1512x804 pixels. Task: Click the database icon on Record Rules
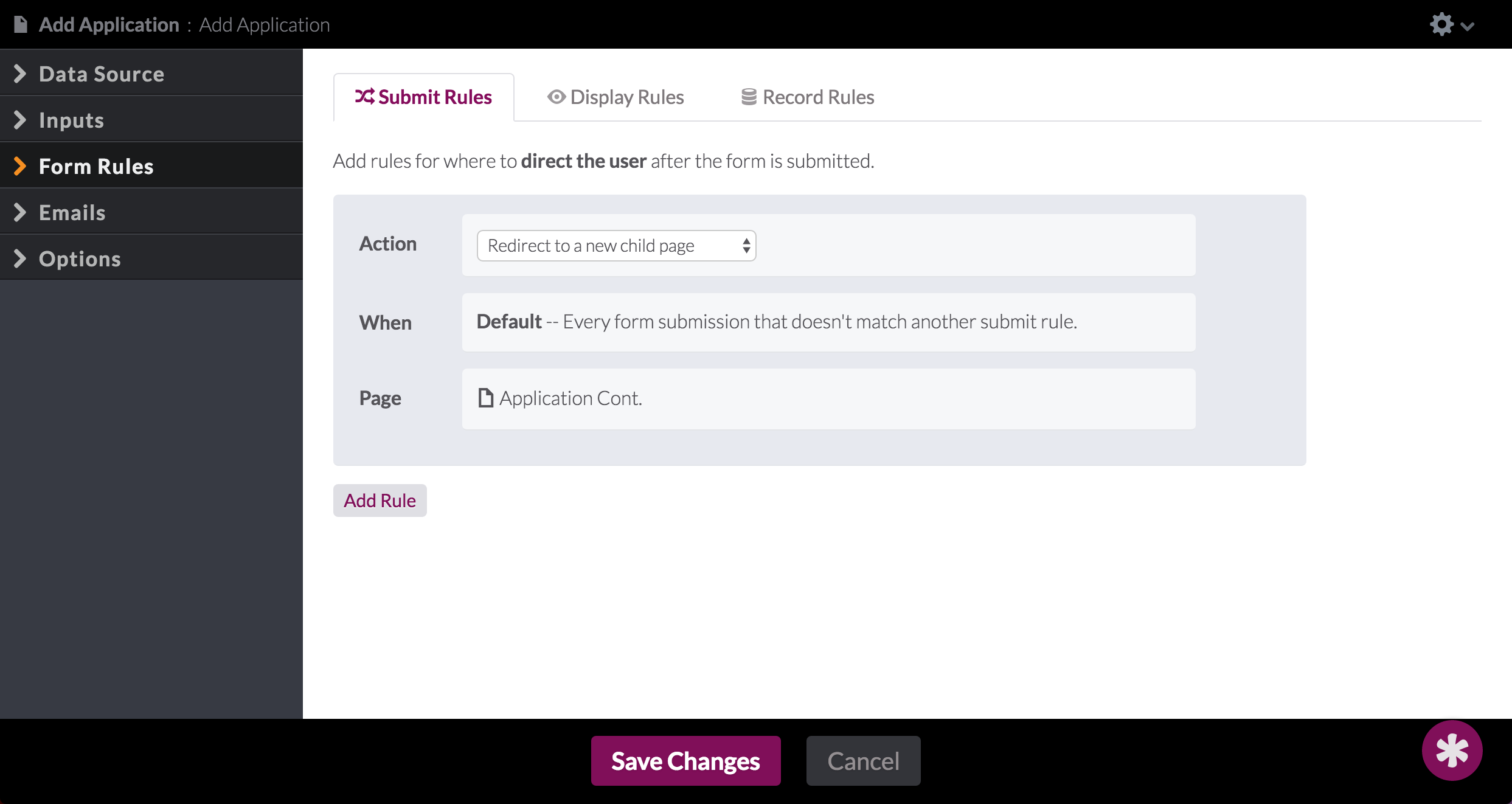tap(749, 97)
